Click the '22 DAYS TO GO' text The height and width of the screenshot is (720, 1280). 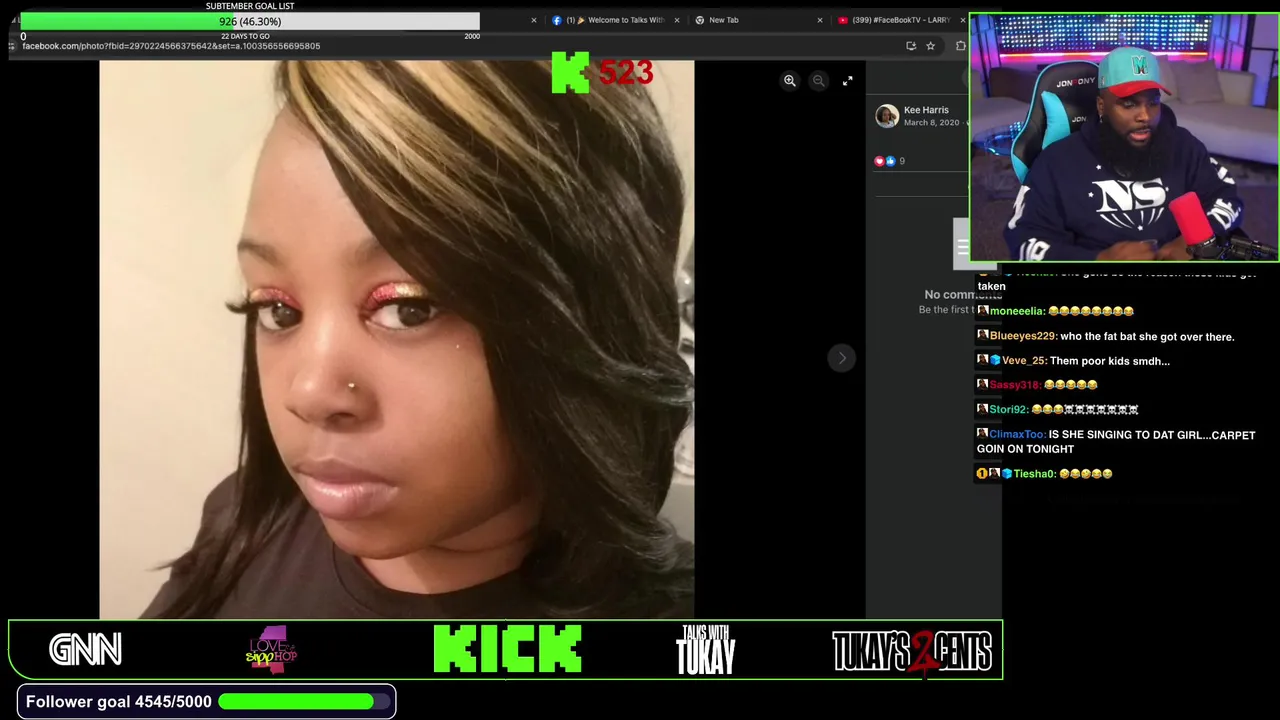pos(245,36)
